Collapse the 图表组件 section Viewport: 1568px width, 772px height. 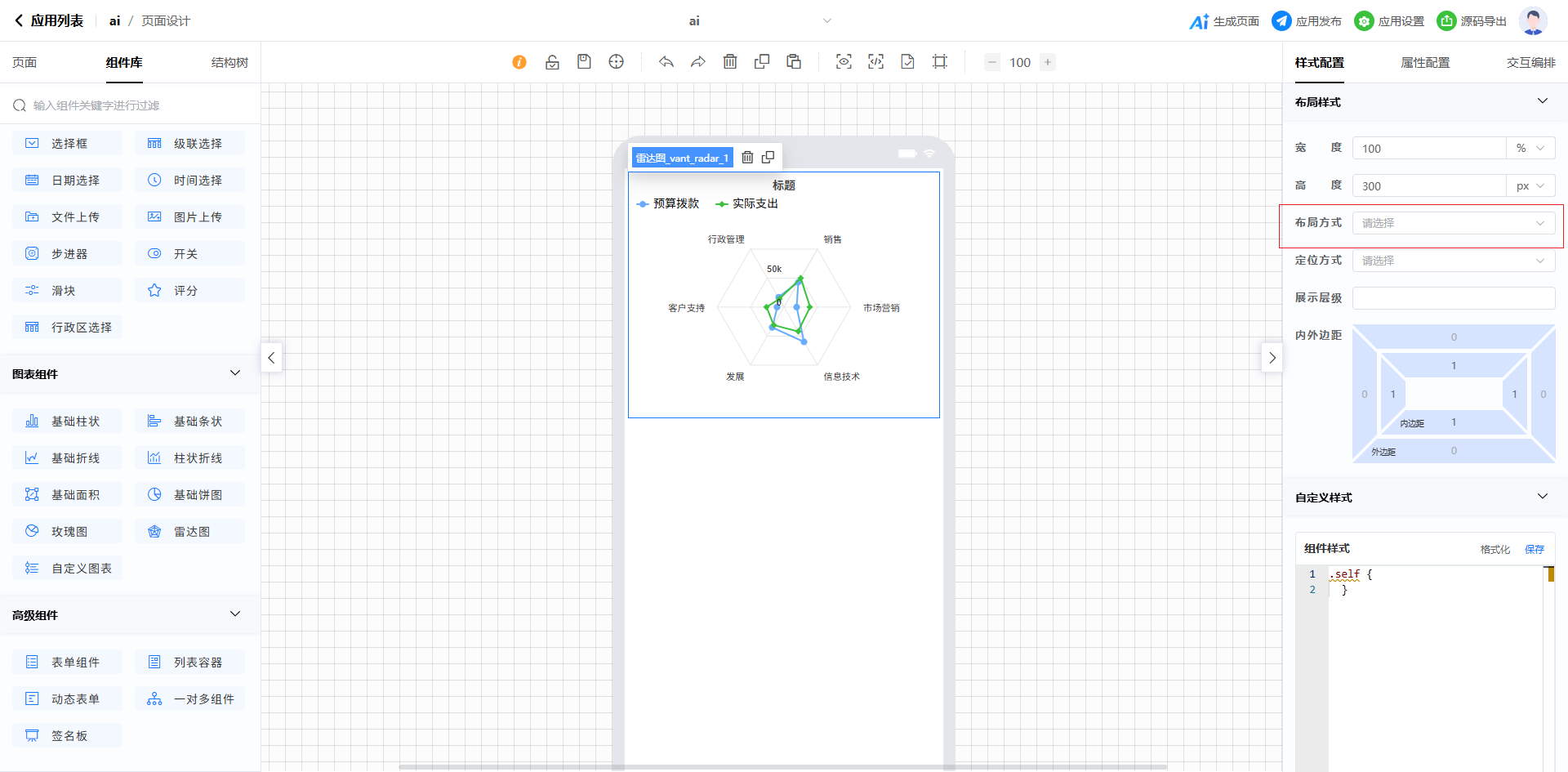click(x=235, y=373)
